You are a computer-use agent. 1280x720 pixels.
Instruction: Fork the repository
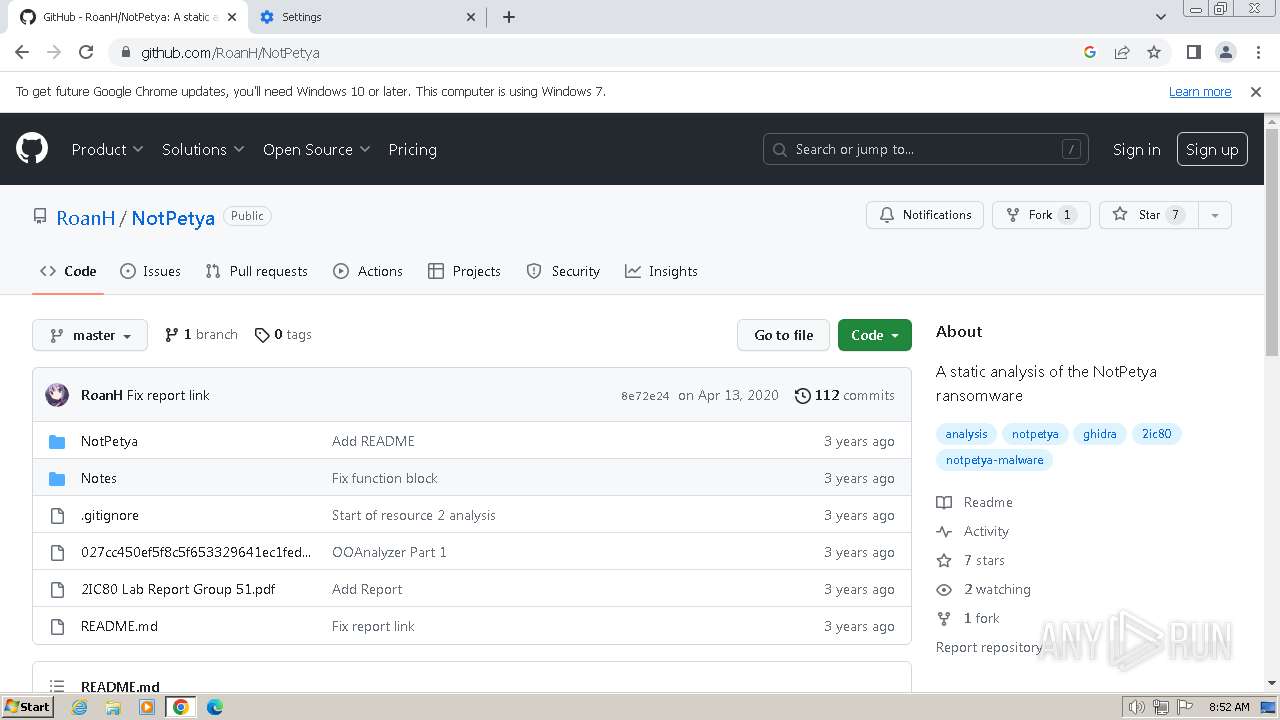(x=1040, y=215)
